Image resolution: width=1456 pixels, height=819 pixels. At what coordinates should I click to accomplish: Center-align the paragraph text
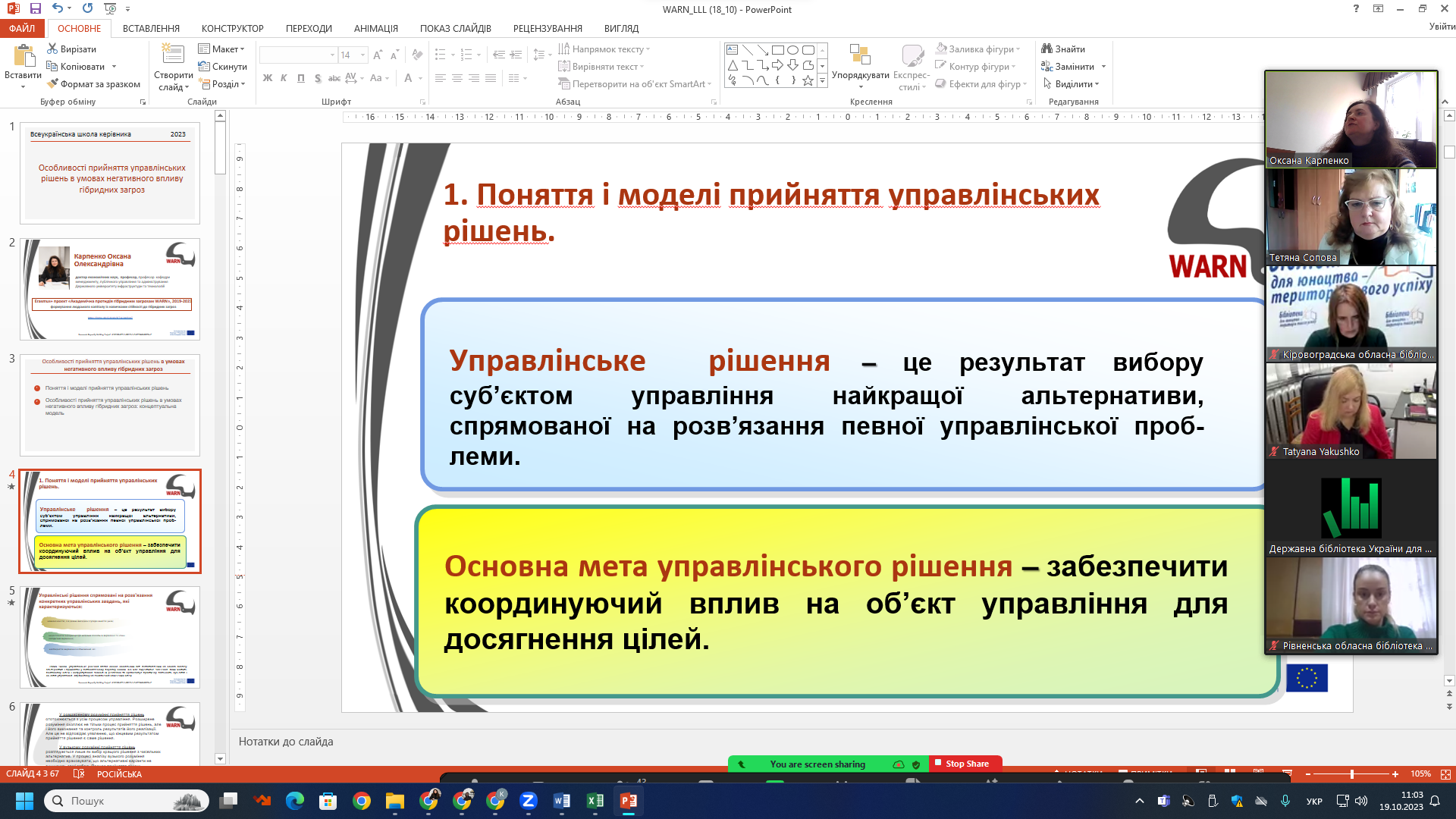coord(457,78)
